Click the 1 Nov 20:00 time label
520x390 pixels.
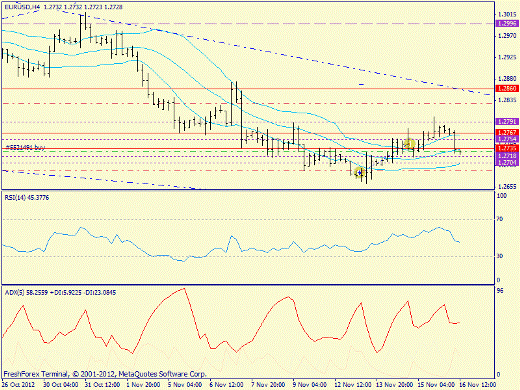tap(144, 384)
